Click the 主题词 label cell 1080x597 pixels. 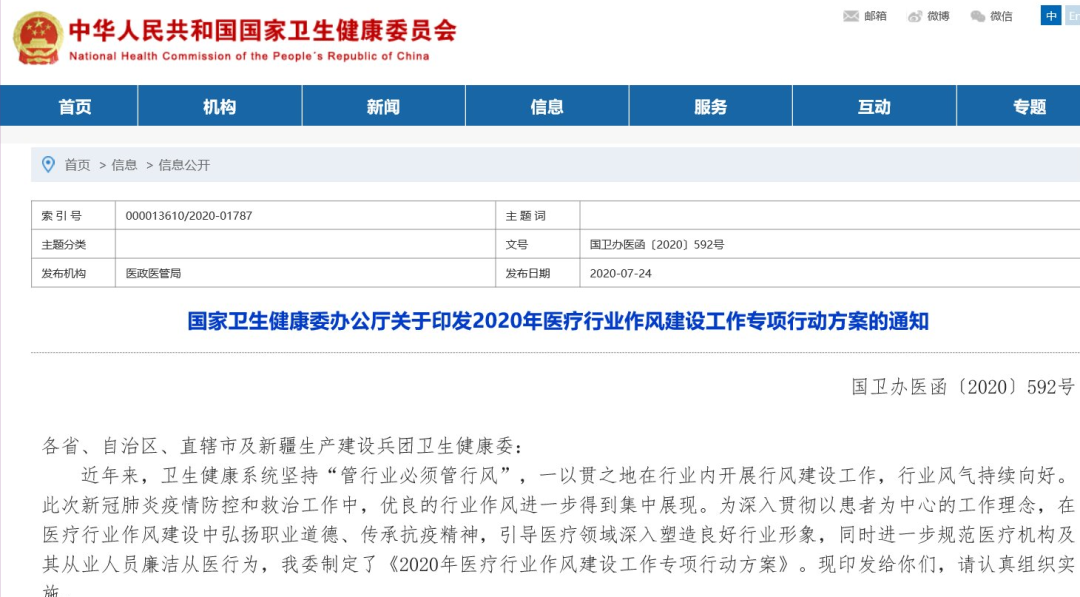pos(538,216)
